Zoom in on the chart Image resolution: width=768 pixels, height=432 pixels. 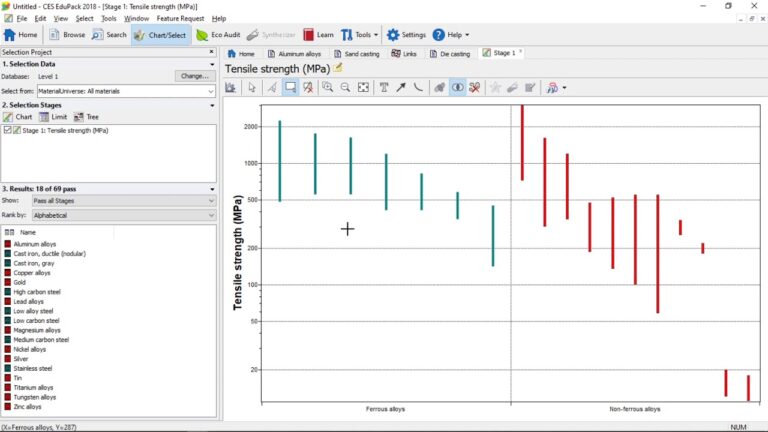(x=328, y=88)
